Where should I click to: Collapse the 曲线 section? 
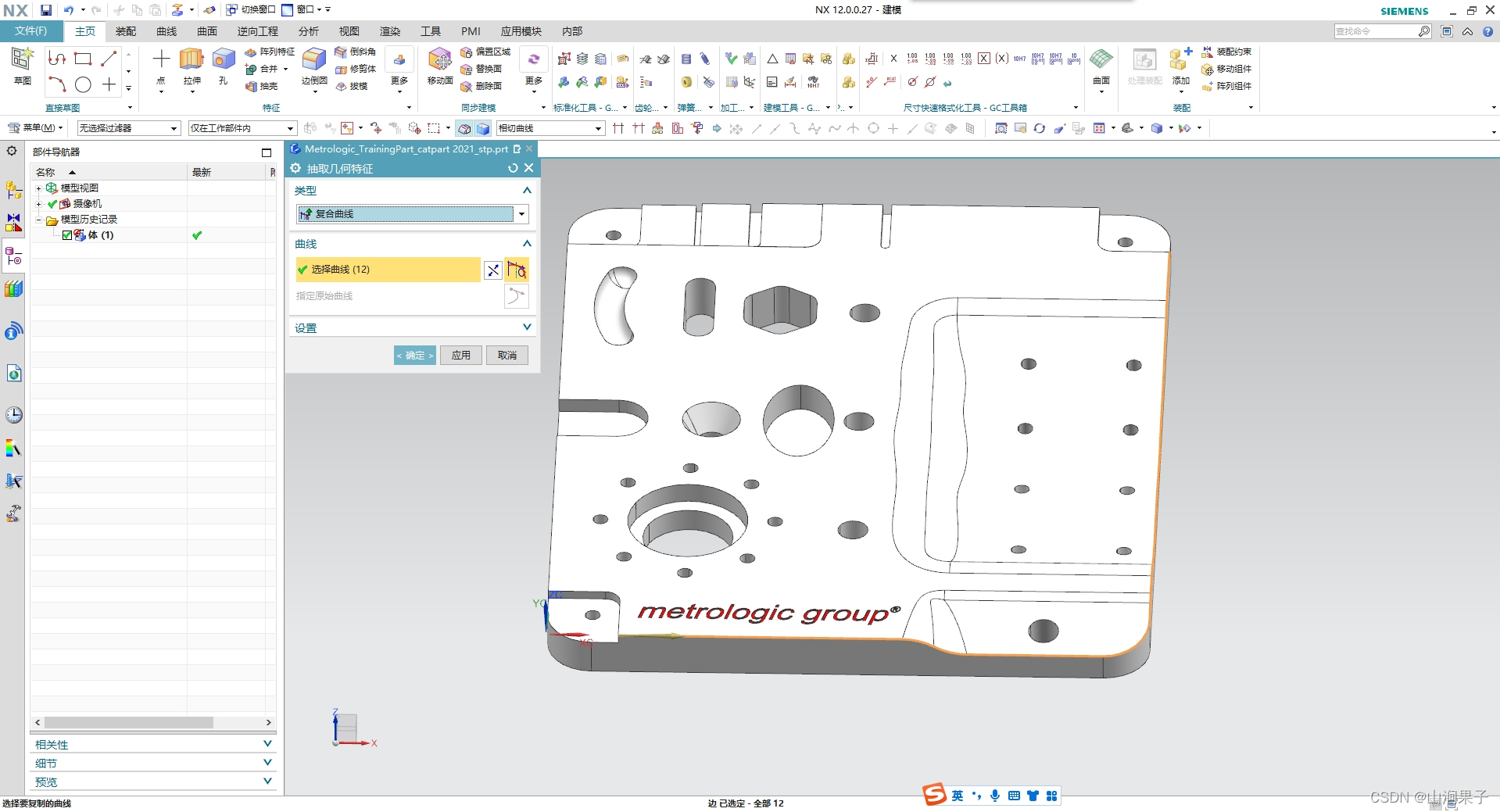click(527, 244)
